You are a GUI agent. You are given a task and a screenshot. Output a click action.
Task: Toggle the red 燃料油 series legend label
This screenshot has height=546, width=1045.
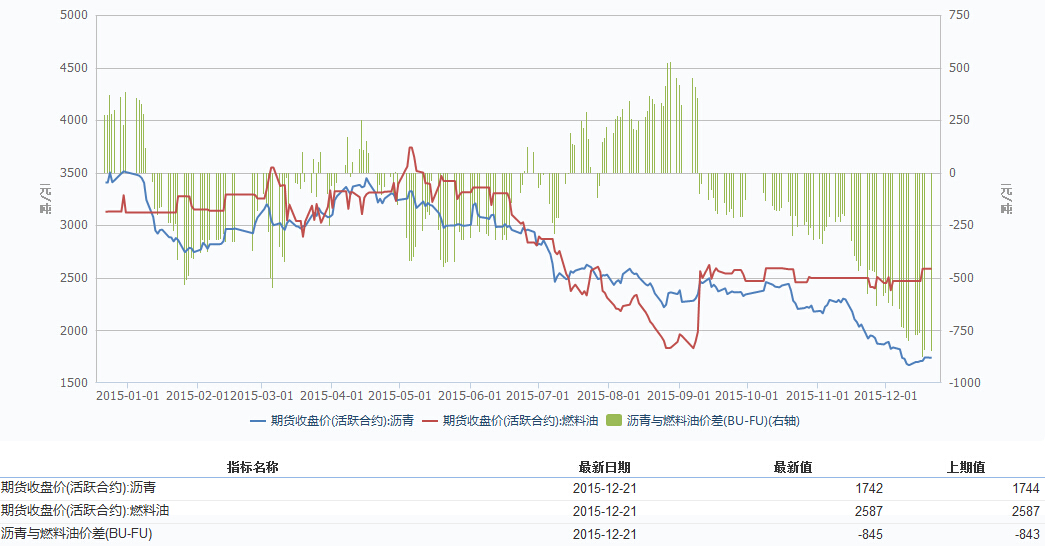520,421
